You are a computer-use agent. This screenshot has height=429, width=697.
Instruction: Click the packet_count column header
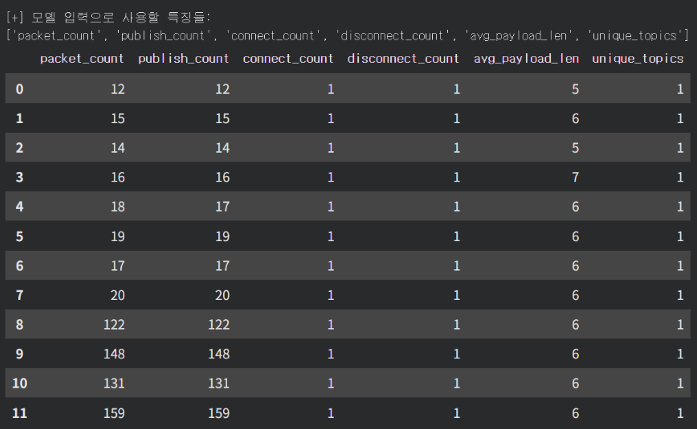[x=82, y=58]
